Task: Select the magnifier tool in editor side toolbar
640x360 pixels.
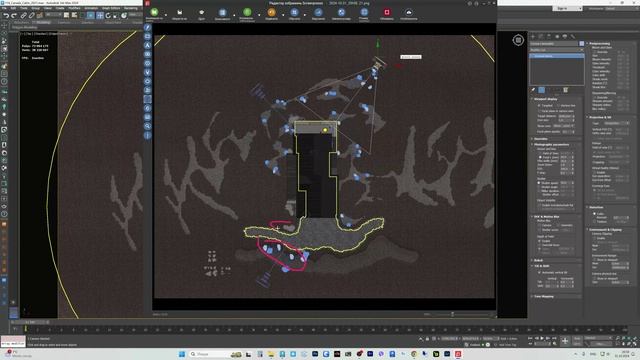Action: click(x=148, y=127)
